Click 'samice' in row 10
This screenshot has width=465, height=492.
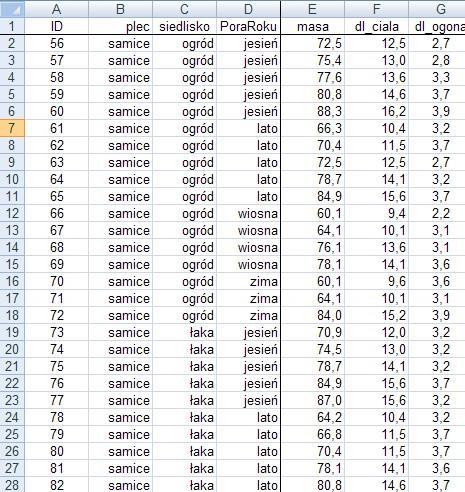click(x=120, y=179)
